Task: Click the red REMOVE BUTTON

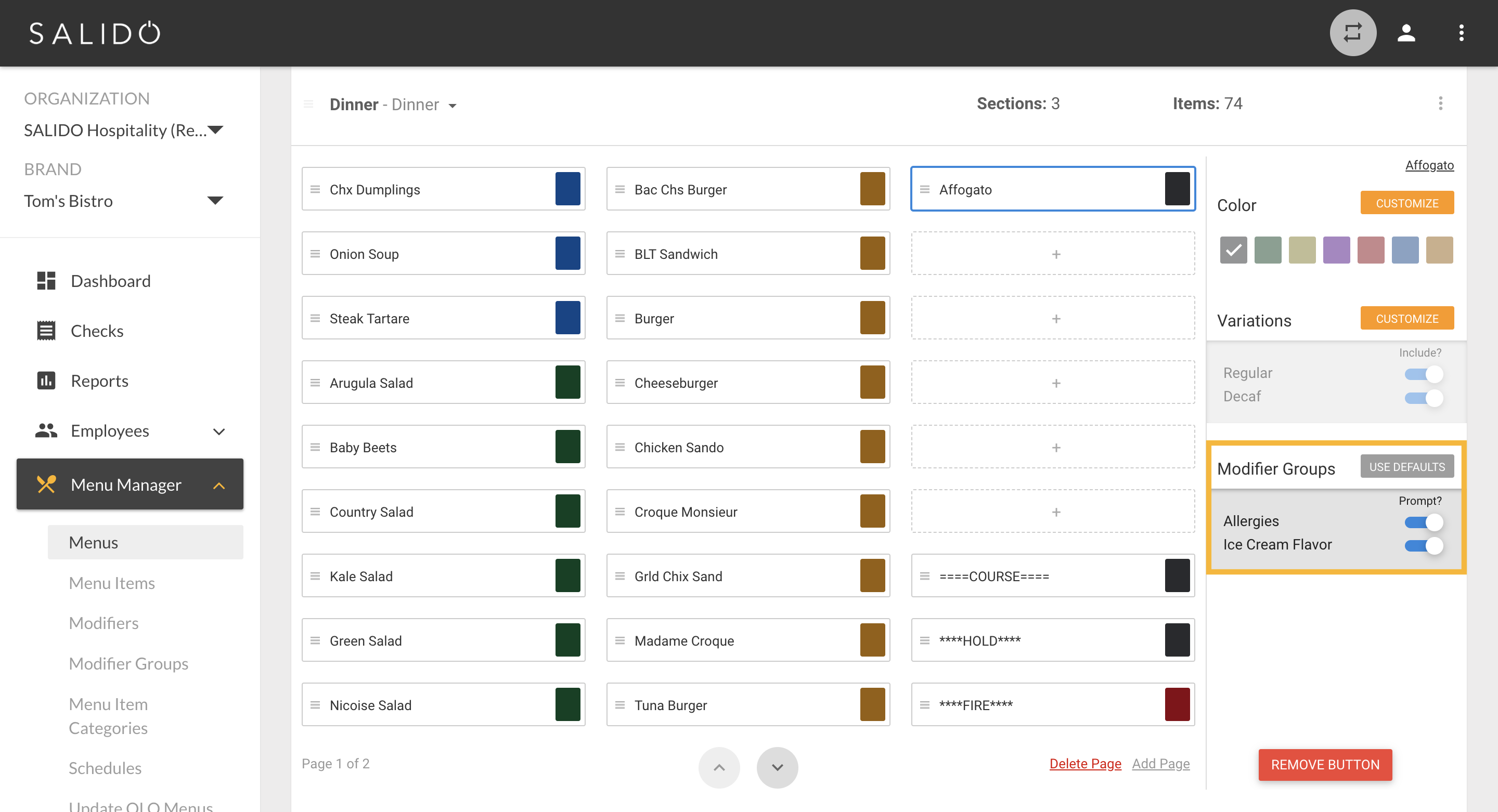Action: [1325, 764]
